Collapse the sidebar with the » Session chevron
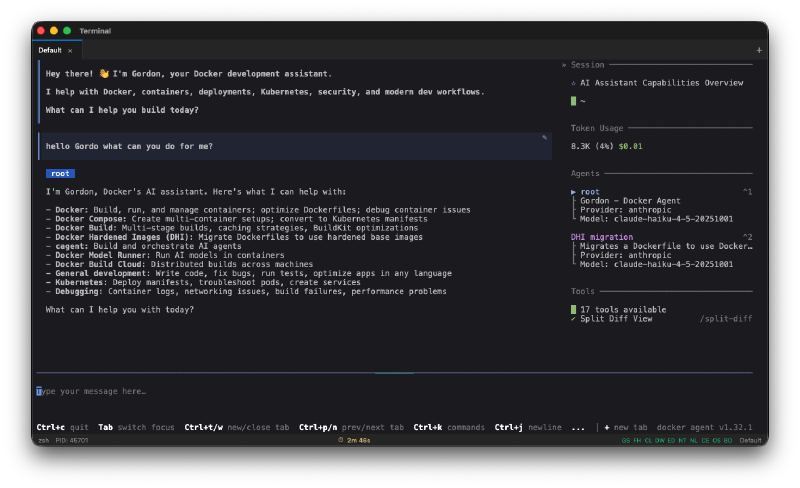The width and height of the screenshot is (800, 488). pyautogui.click(x=564, y=65)
